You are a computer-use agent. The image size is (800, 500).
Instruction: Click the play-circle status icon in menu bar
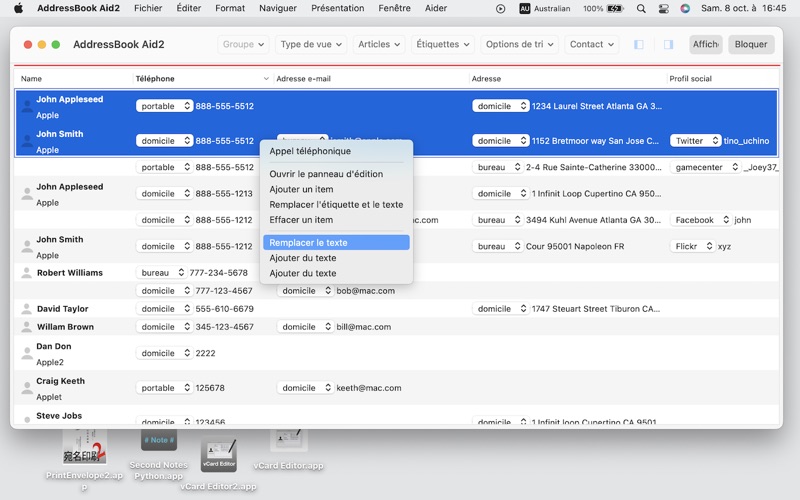coord(501,8)
